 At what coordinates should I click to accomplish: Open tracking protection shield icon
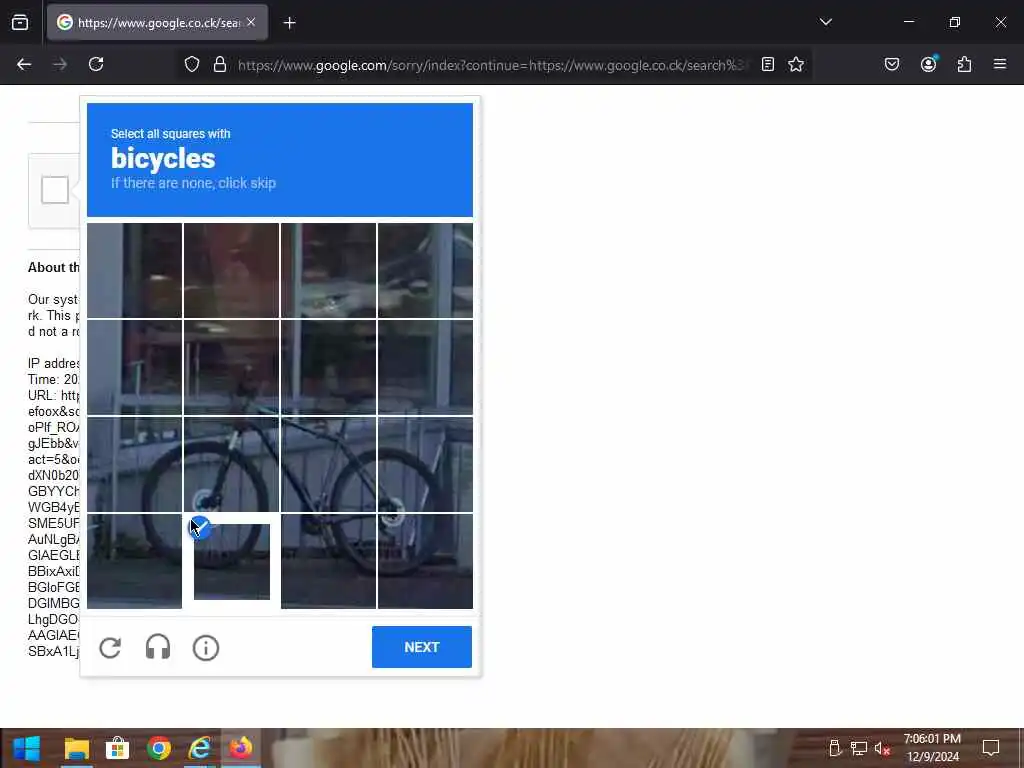[191, 64]
